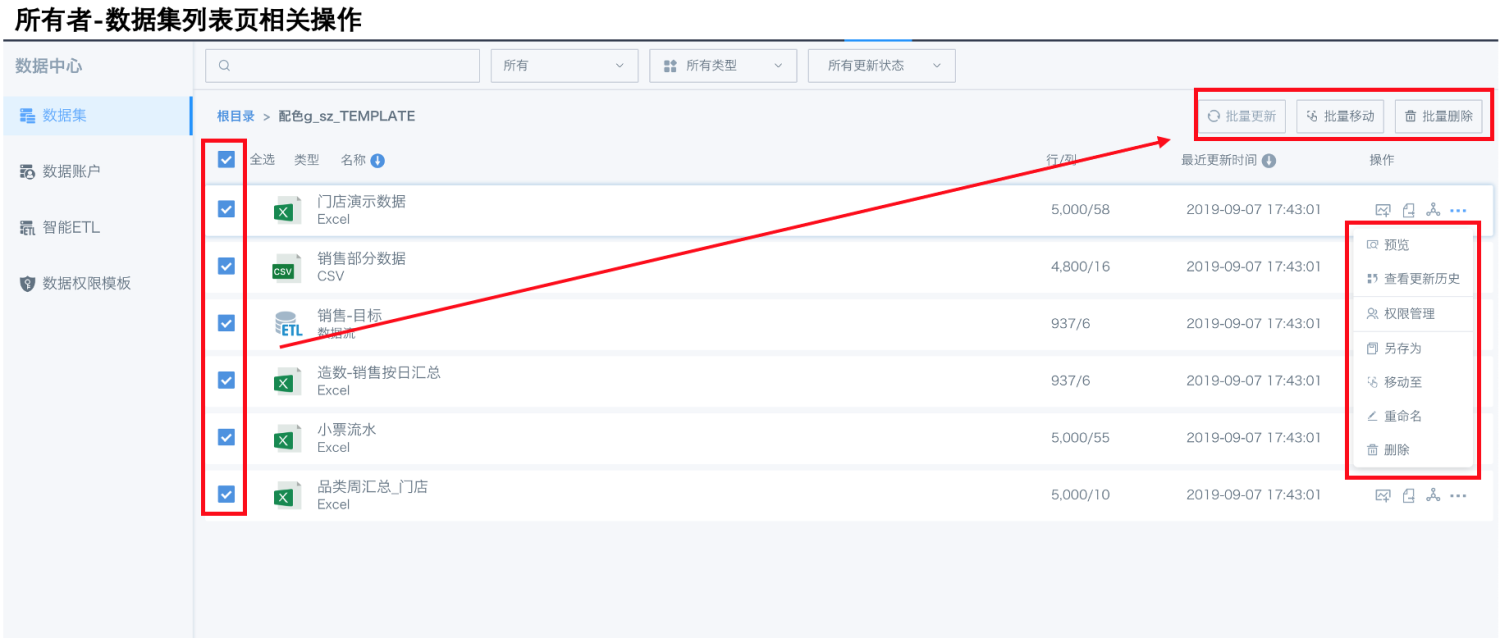Open the more options icon for 门店演示数据

[1458, 210]
